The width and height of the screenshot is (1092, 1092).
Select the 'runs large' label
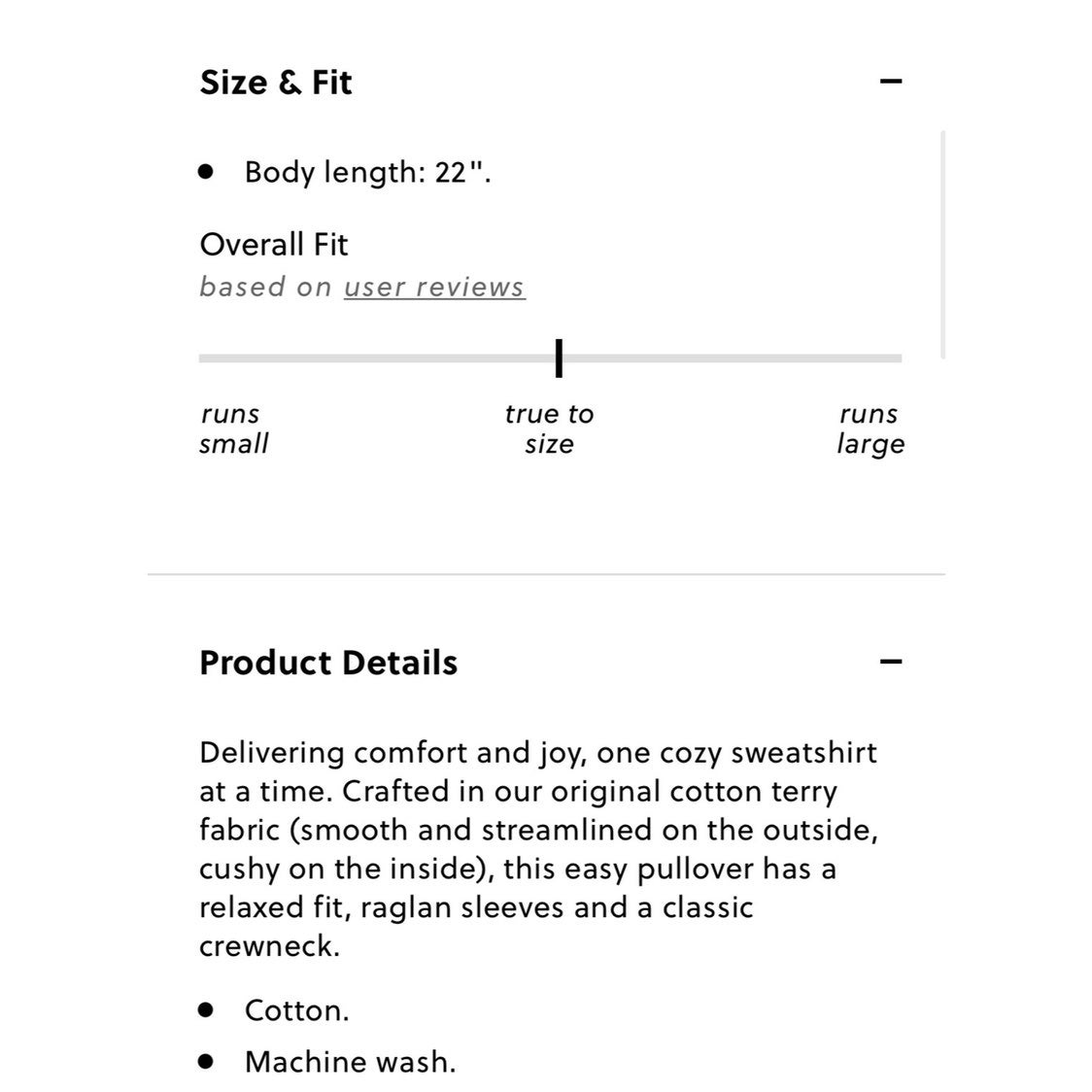coord(870,428)
